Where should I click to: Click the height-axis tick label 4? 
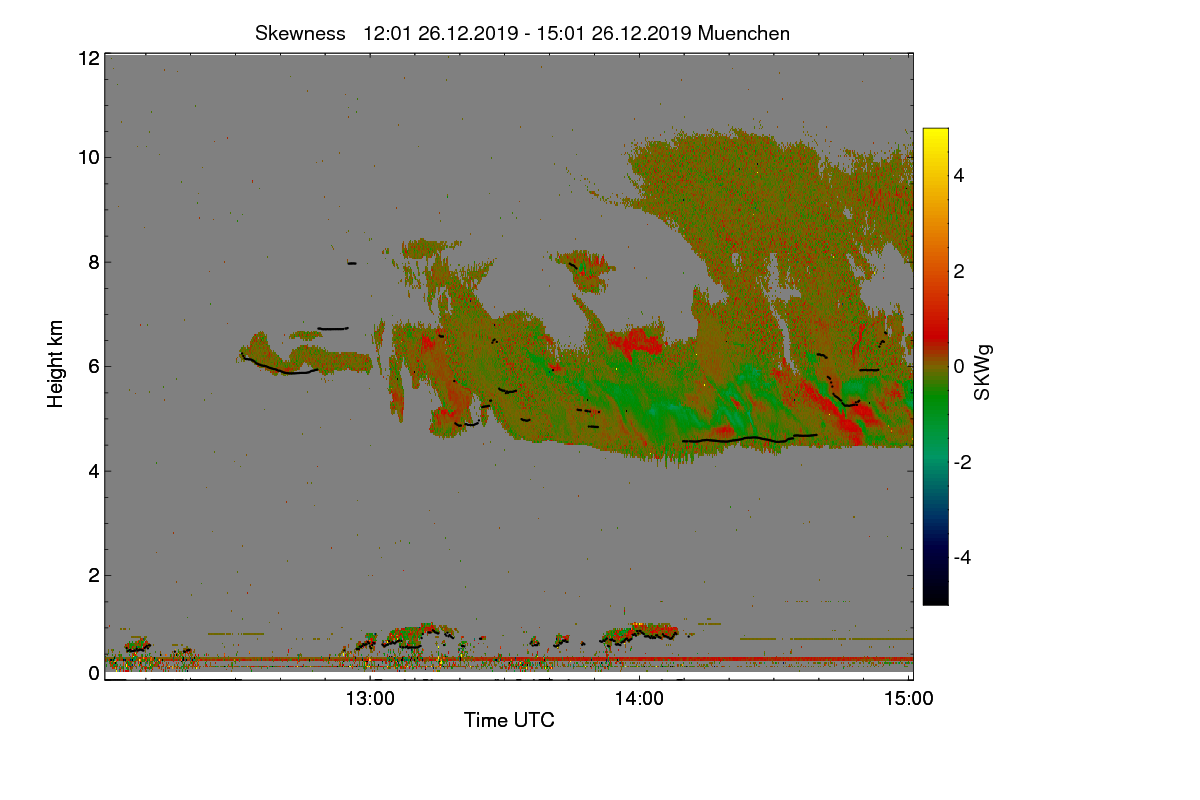click(93, 471)
